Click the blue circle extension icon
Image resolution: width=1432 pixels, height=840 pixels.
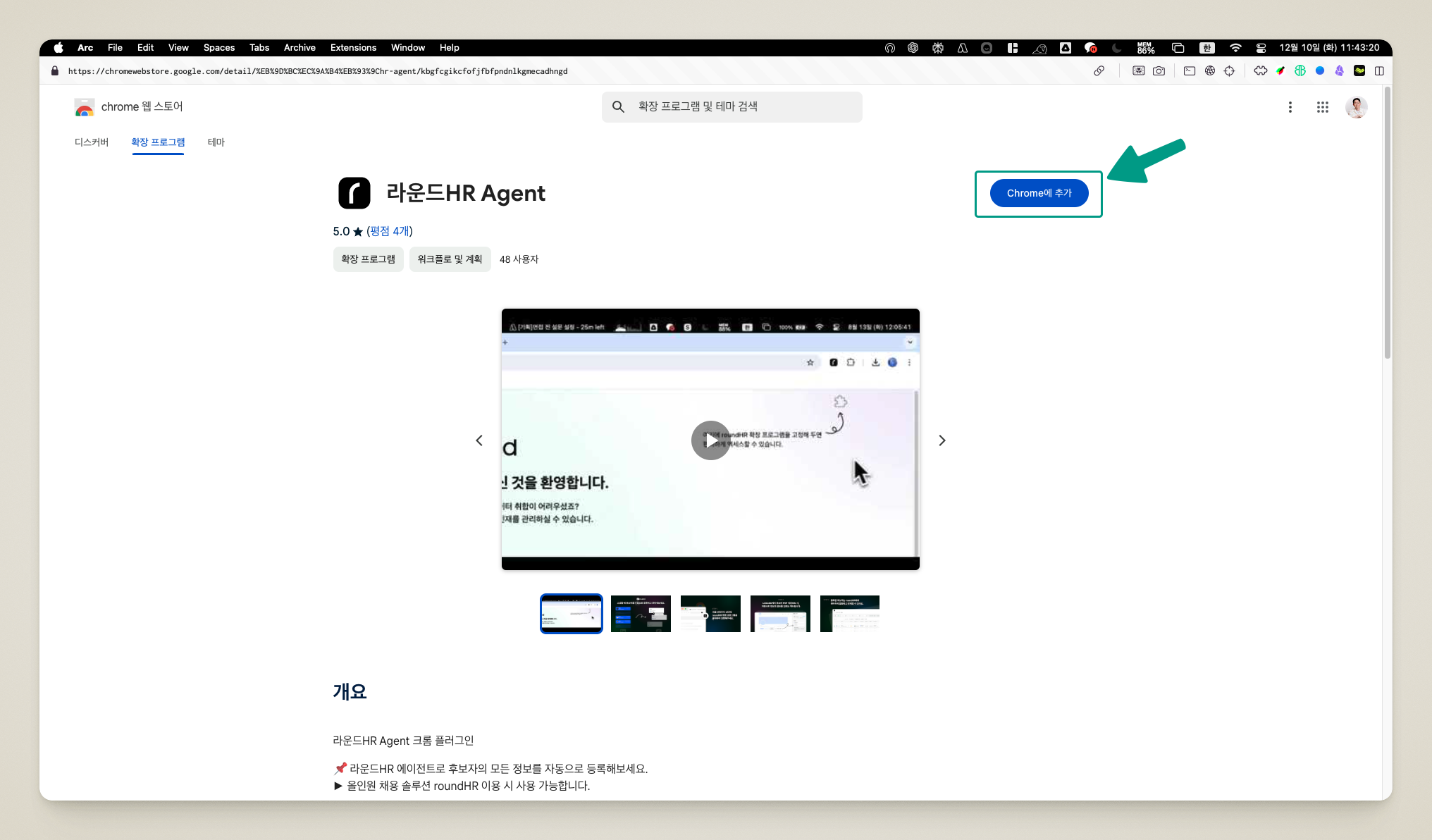coord(1320,70)
